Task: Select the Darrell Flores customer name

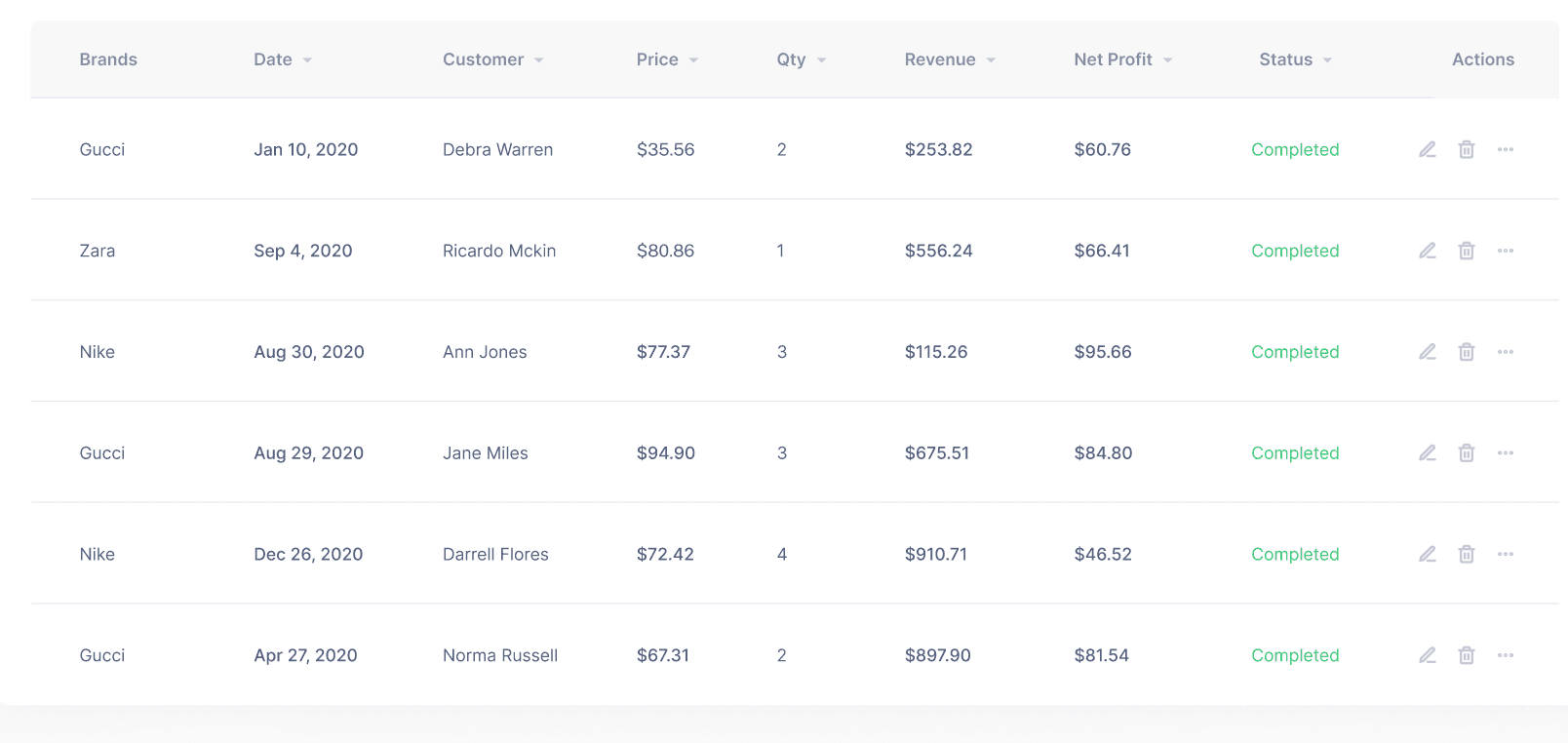Action: point(495,554)
